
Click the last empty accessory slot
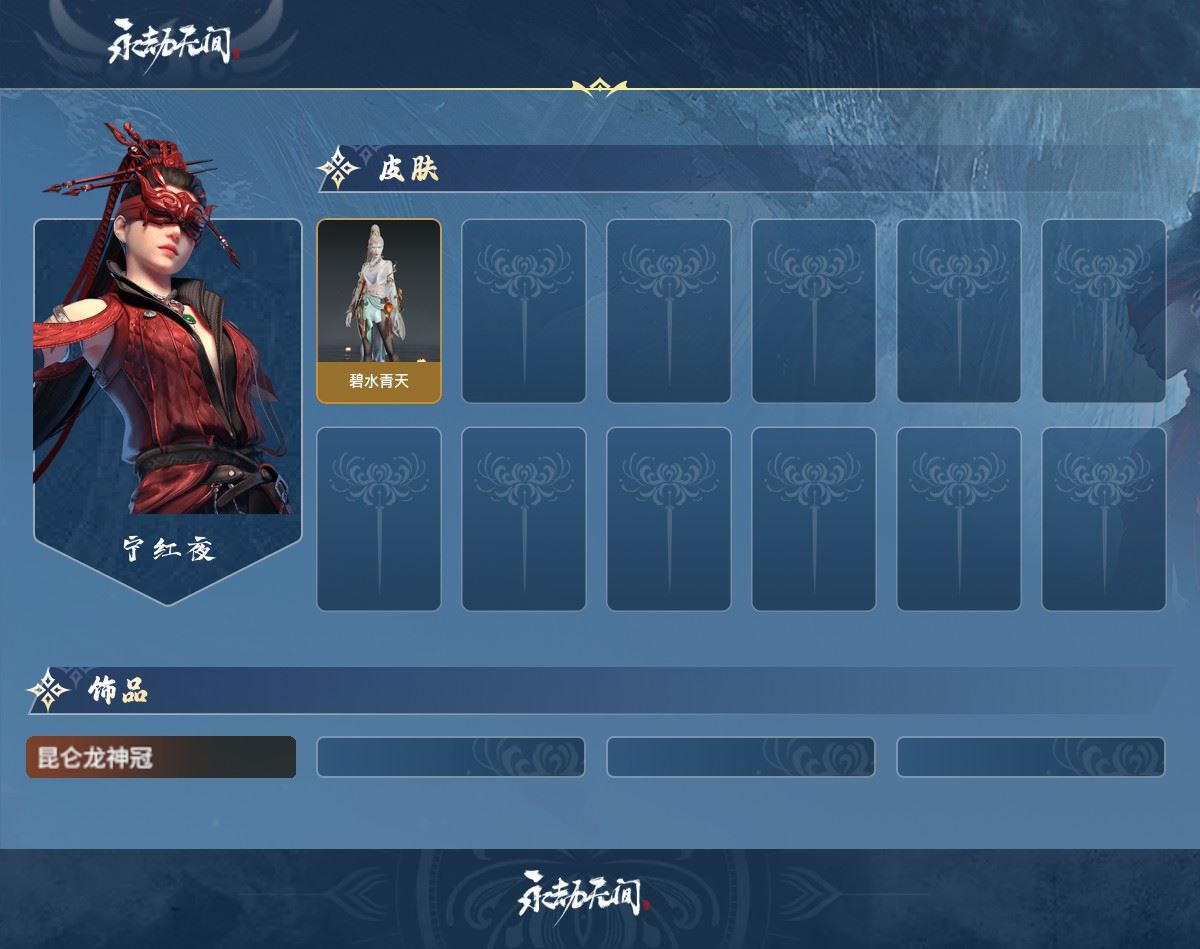click(x=1031, y=757)
